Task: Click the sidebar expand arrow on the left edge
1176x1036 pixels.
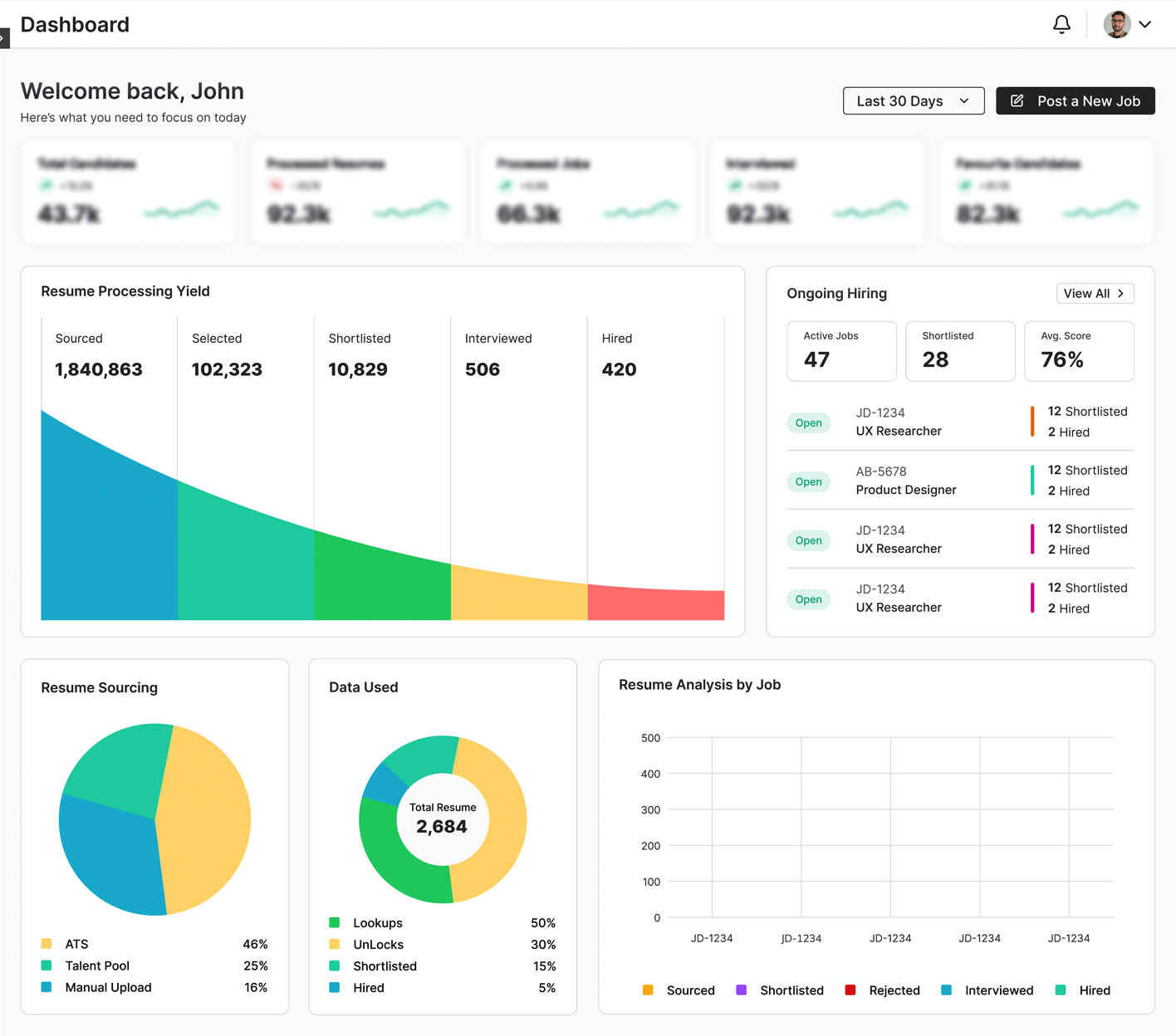Action: pos(3,37)
